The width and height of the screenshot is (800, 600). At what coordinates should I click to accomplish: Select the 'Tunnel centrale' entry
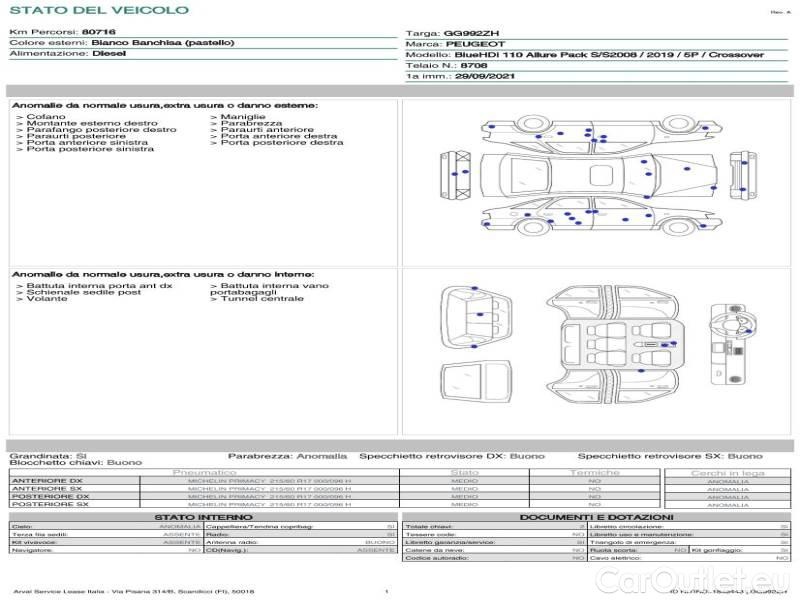[262, 298]
